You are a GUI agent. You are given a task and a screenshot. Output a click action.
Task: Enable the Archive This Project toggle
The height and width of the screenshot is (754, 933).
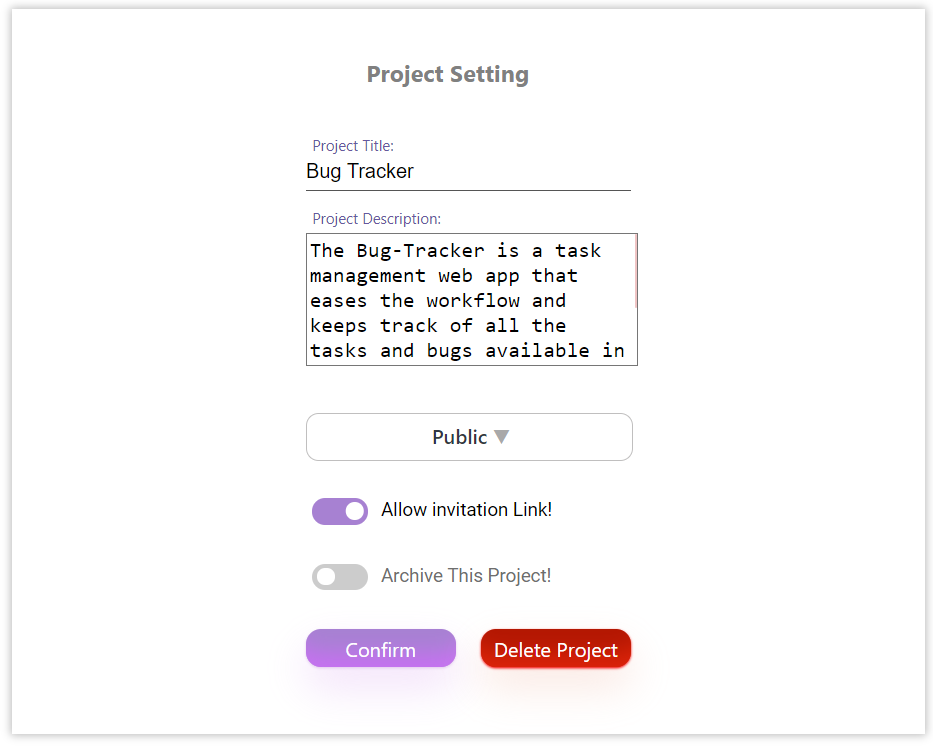click(x=339, y=577)
